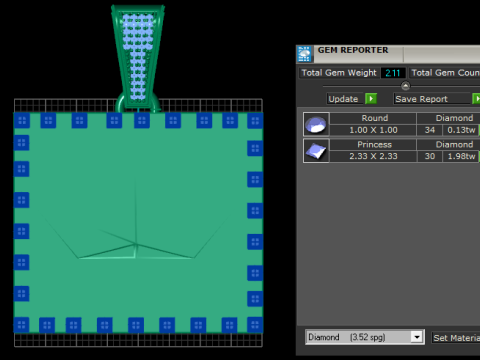The width and height of the screenshot is (480, 360).
Task: Click the 1.98tw weight of Princess row
Action: (x=461, y=156)
